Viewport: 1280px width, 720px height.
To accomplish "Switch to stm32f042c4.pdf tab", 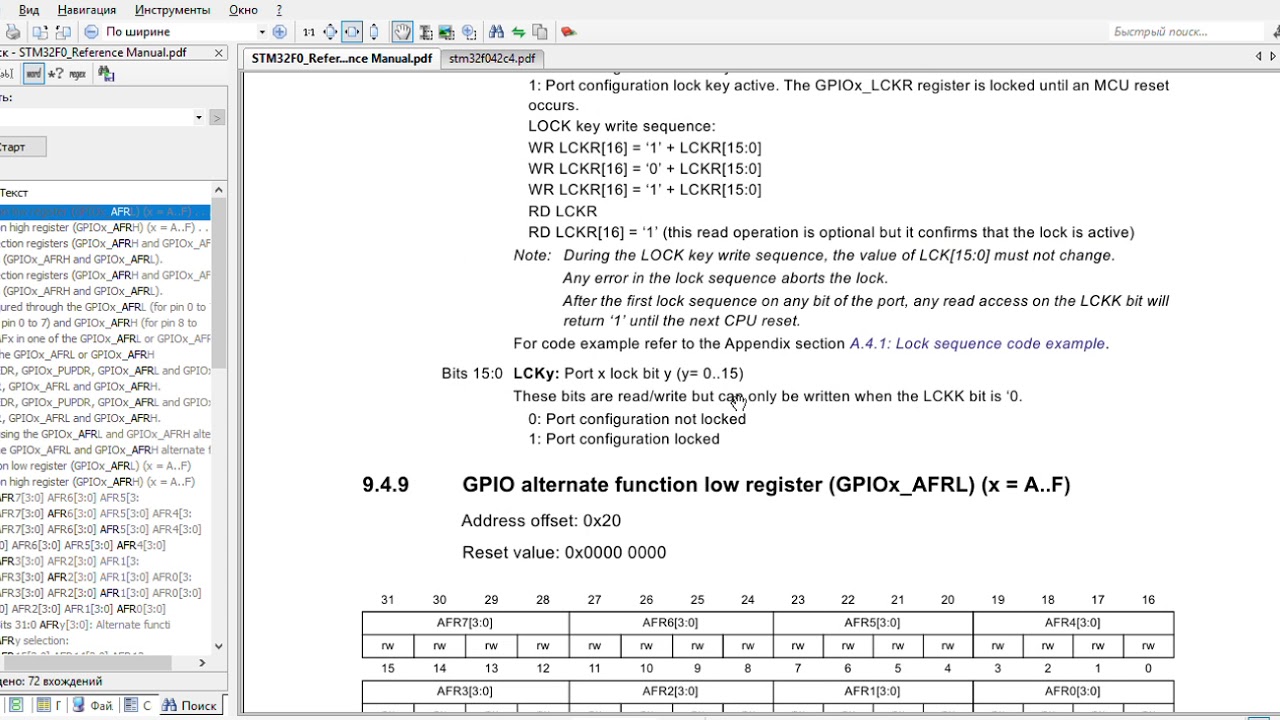I will click(x=491, y=58).
